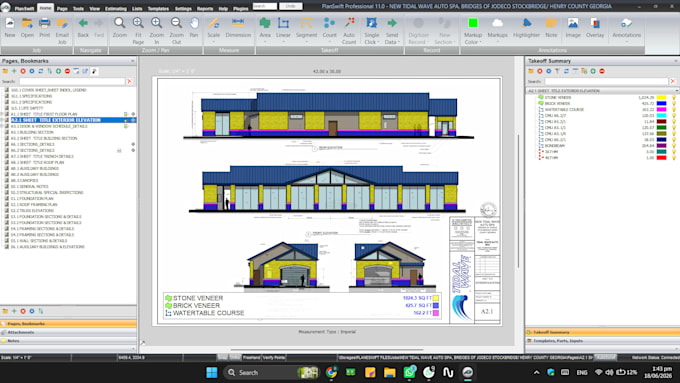The image size is (680, 383).
Task: Click the Email Job icon
Action: point(62,31)
